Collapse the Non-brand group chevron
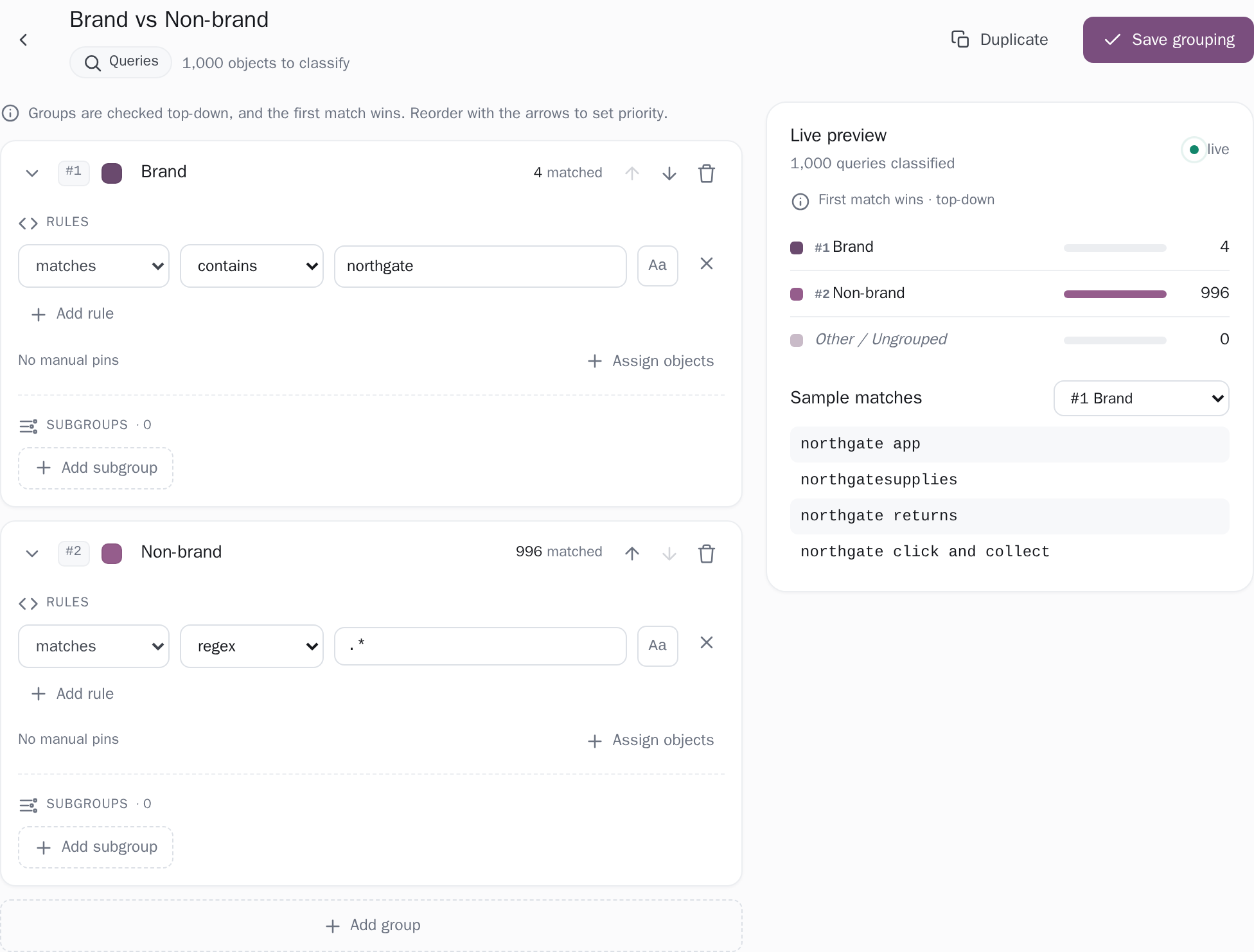 pos(32,553)
